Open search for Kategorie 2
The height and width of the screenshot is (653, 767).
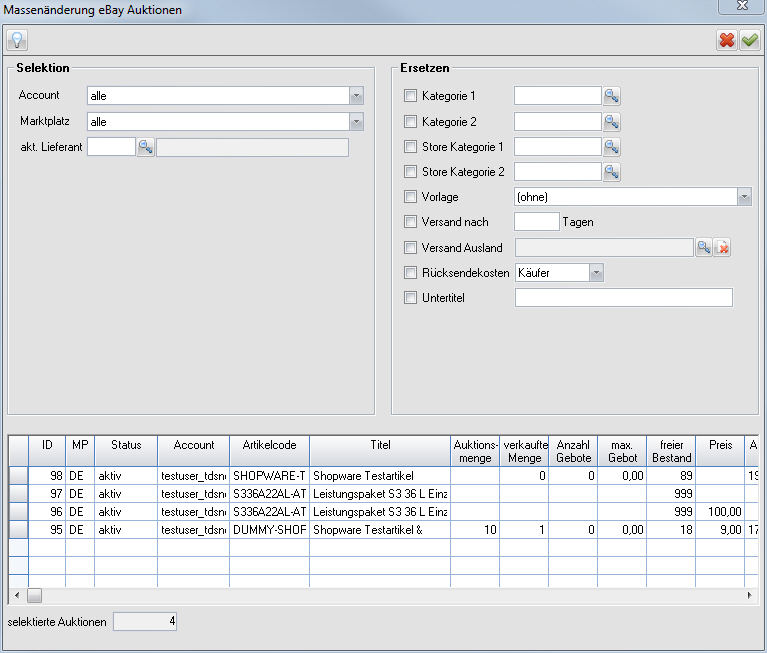click(611, 121)
